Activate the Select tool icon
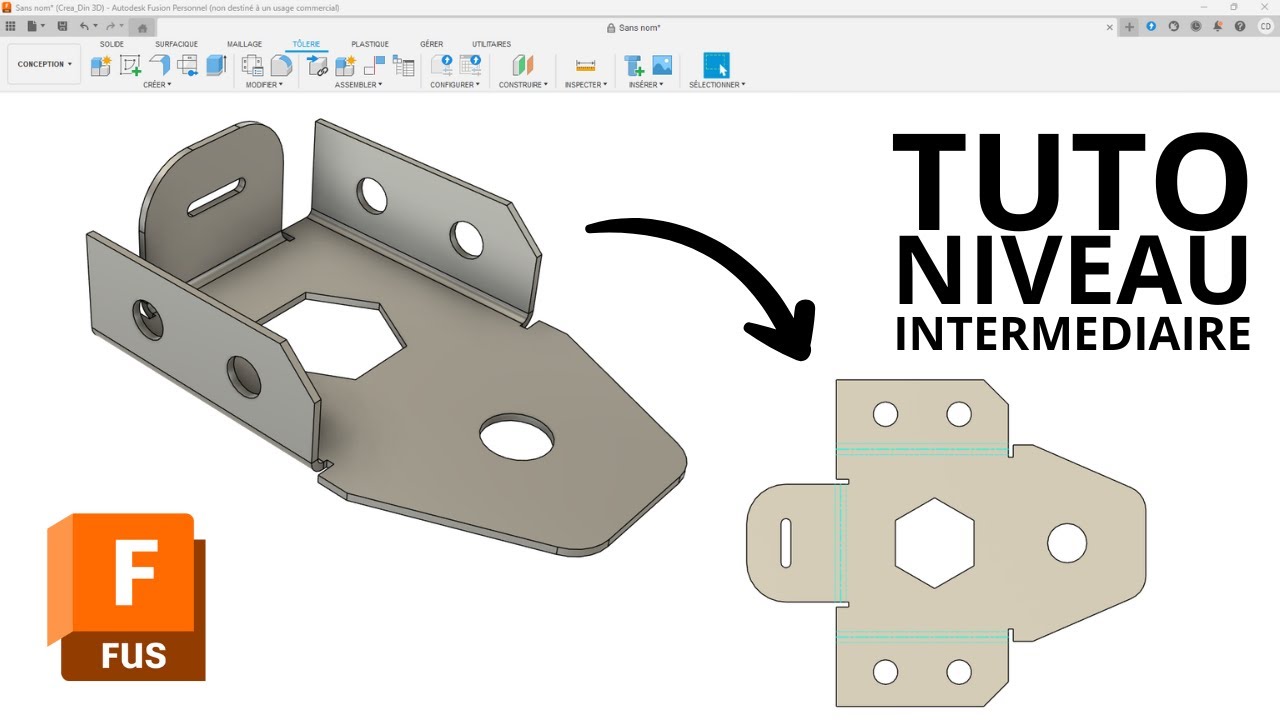Image resolution: width=1280 pixels, height=720 pixels. pos(716,66)
